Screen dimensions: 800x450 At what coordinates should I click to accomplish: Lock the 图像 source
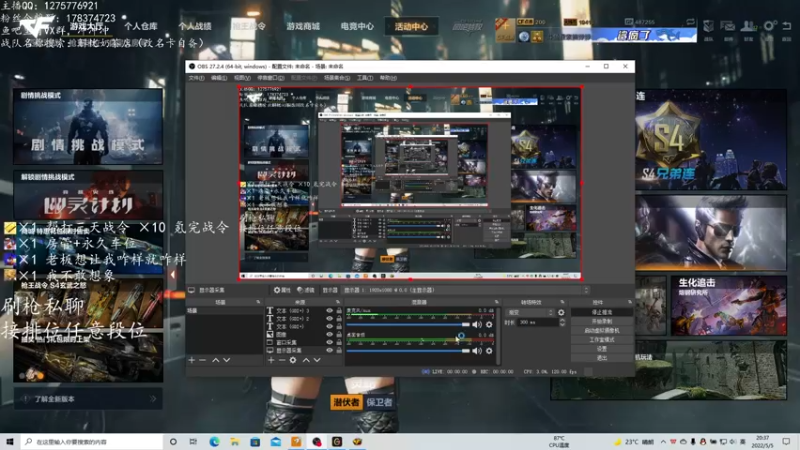click(339, 335)
